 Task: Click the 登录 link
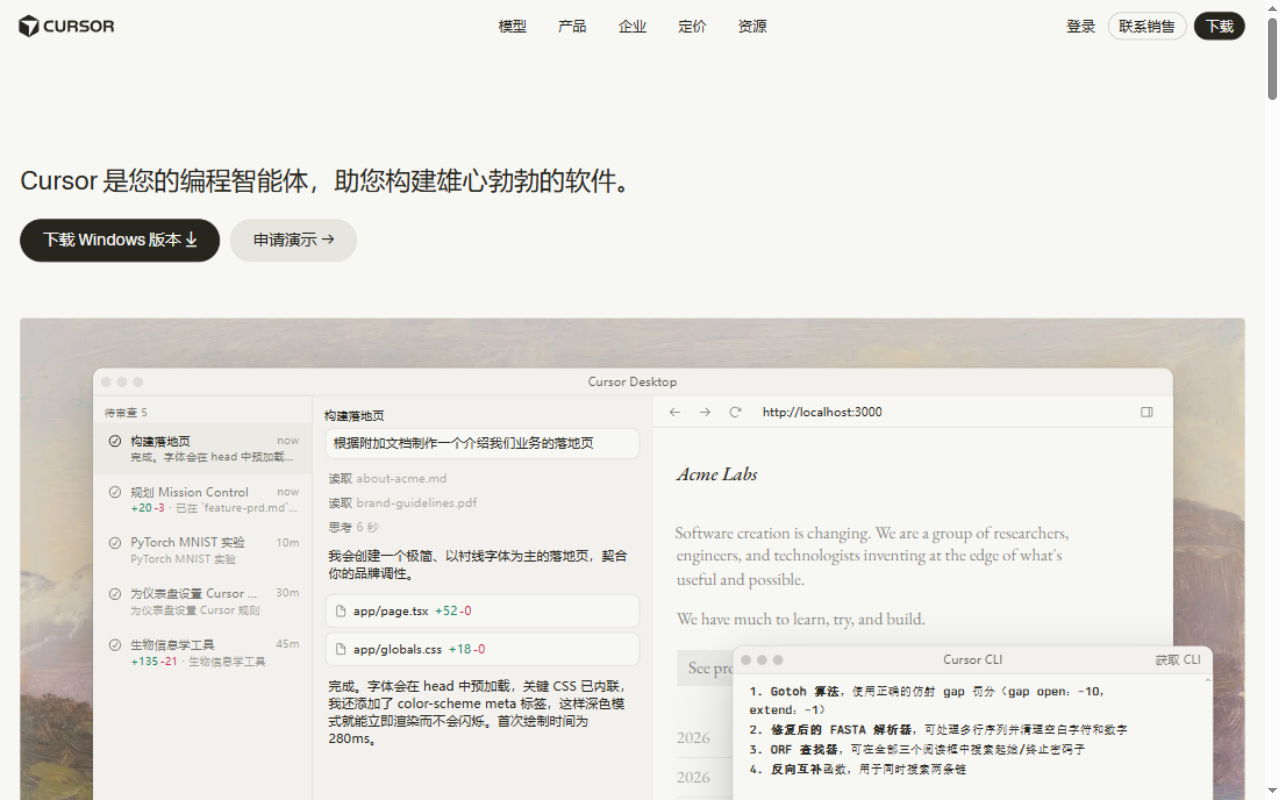pyautogui.click(x=1081, y=27)
